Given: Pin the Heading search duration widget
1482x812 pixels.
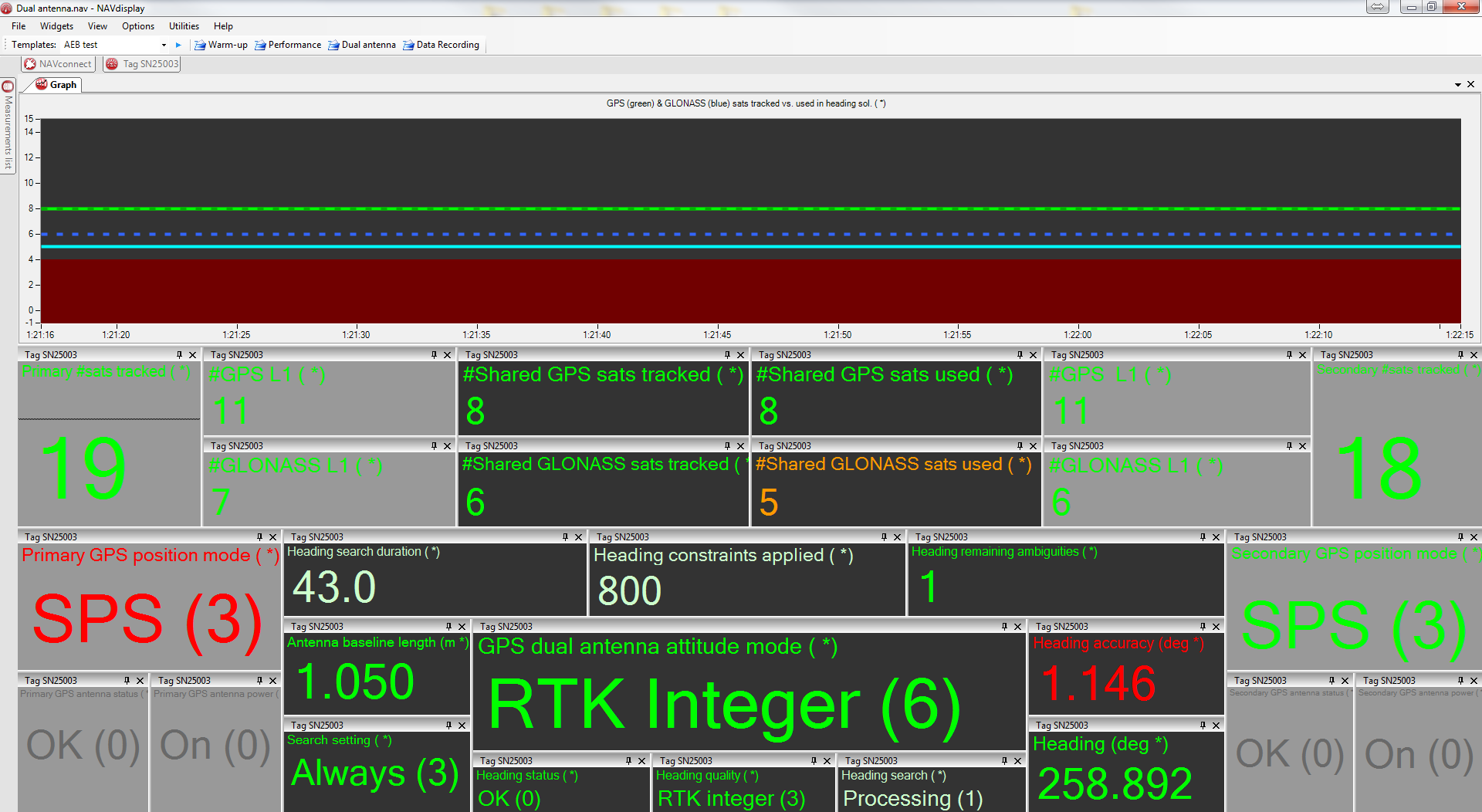Looking at the screenshot, I should point(565,537).
